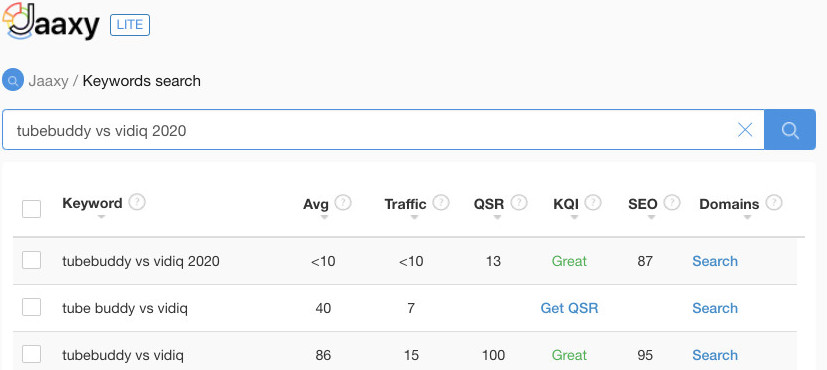Open the QSR column help icon

(519, 202)
